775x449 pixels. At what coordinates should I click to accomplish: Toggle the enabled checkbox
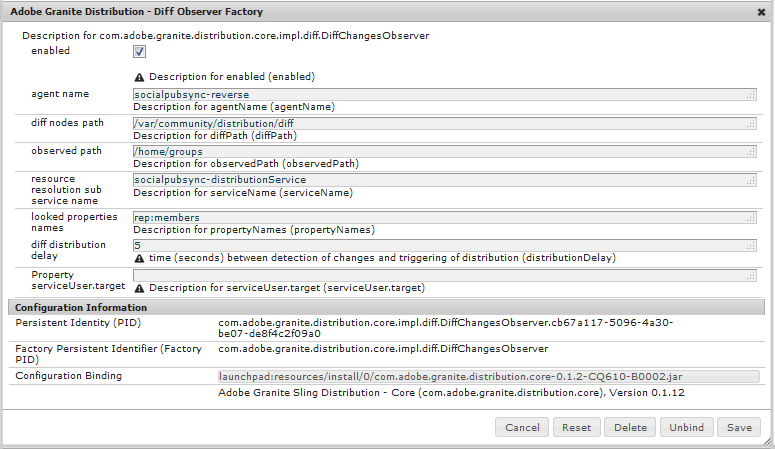[139, 51]
